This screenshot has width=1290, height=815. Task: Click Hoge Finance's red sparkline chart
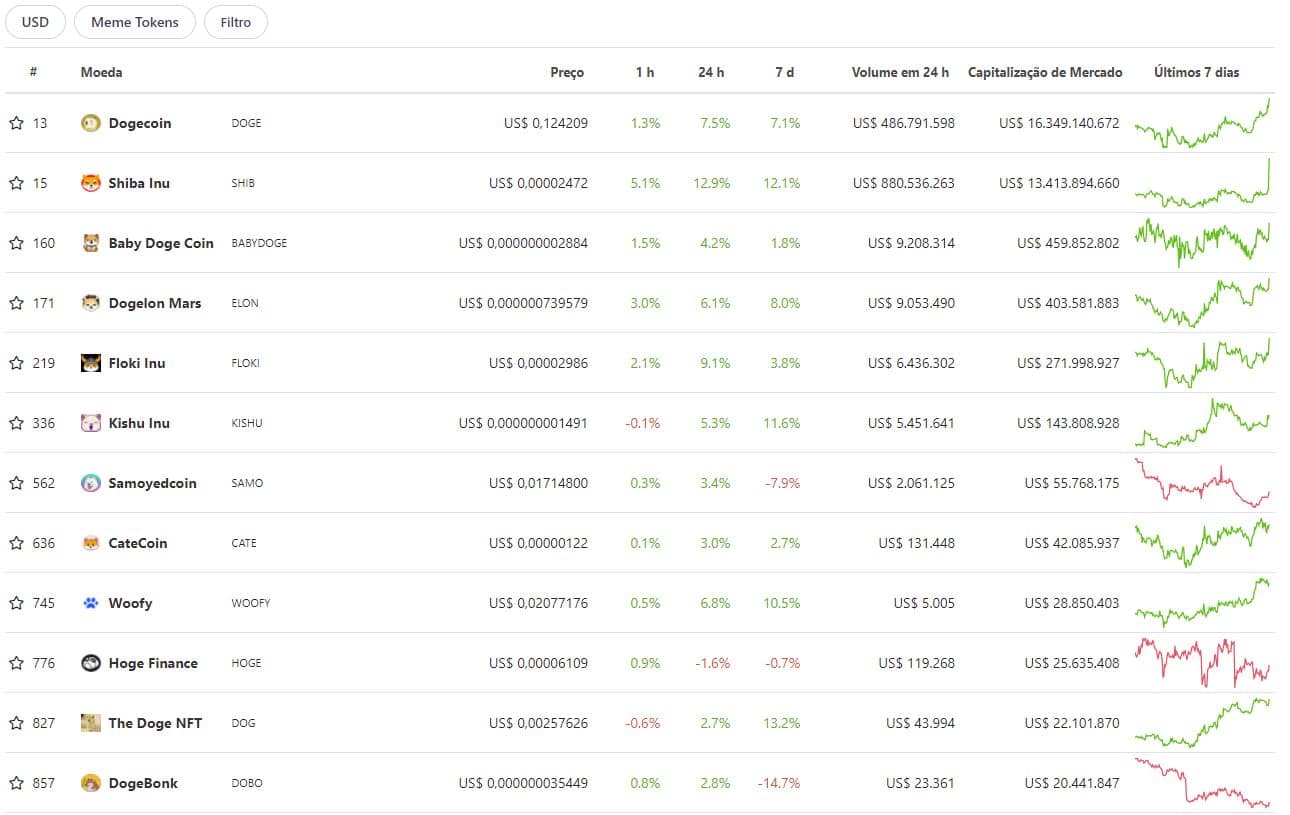coord(1203,663)
